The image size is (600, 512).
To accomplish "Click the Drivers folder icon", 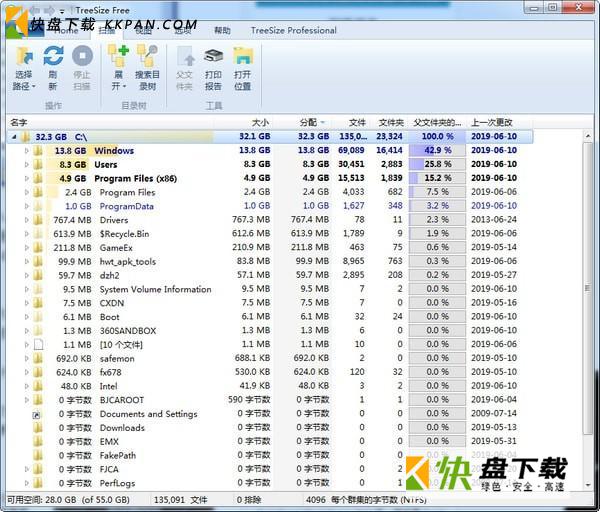I will click(x=38, y=220).
